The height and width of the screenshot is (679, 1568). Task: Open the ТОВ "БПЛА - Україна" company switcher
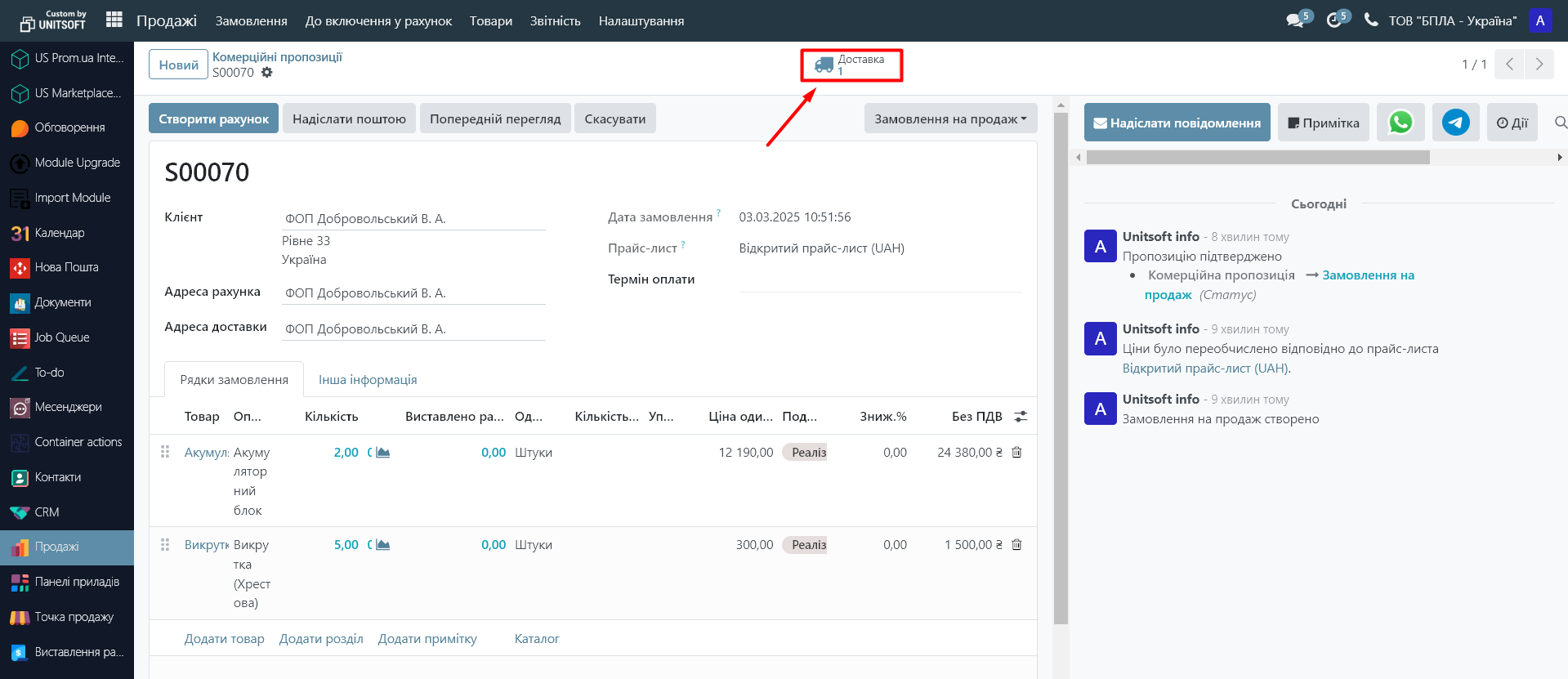pyautogui.click(x=1452, y=21)
